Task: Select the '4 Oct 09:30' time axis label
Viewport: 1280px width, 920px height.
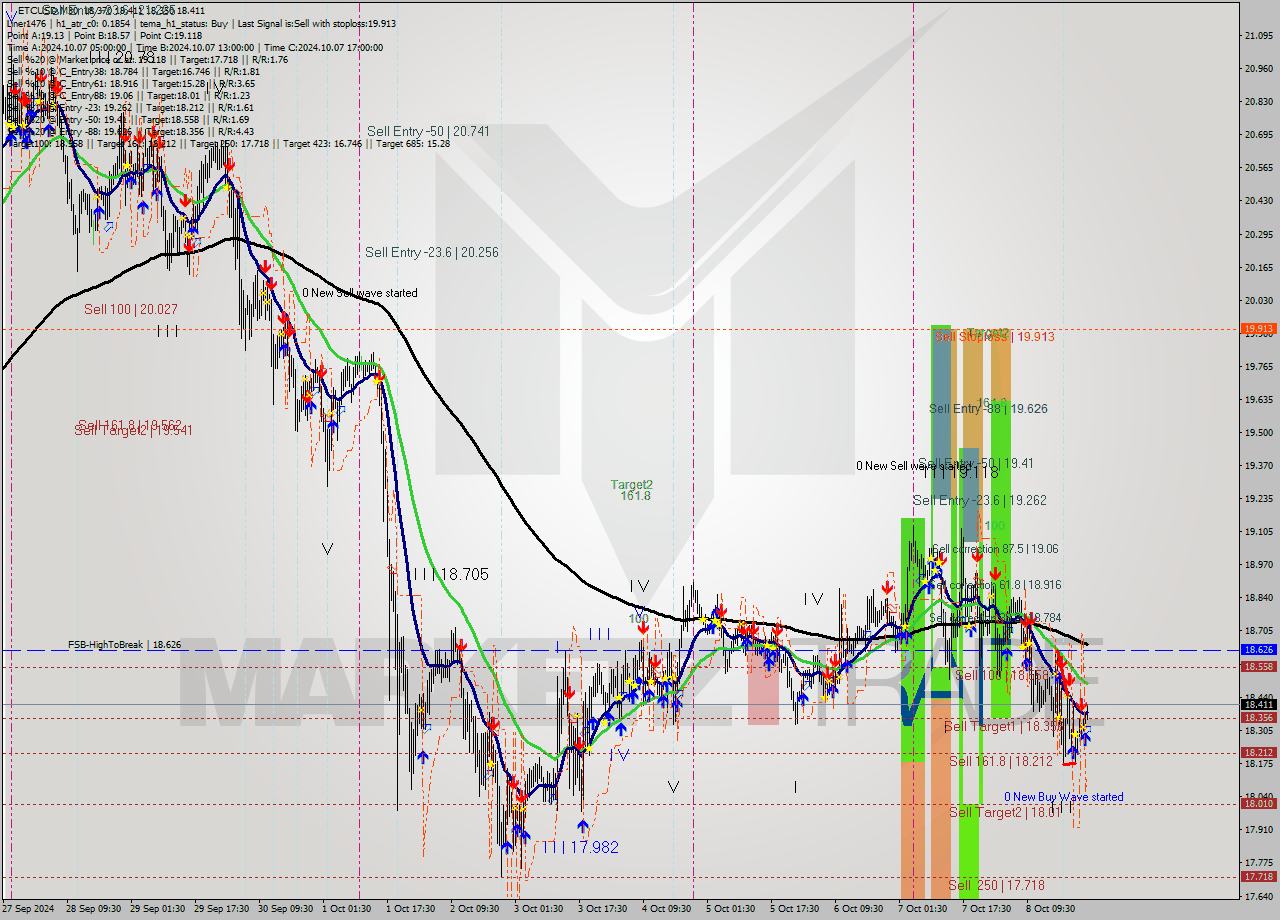Action: pos(667,909)
